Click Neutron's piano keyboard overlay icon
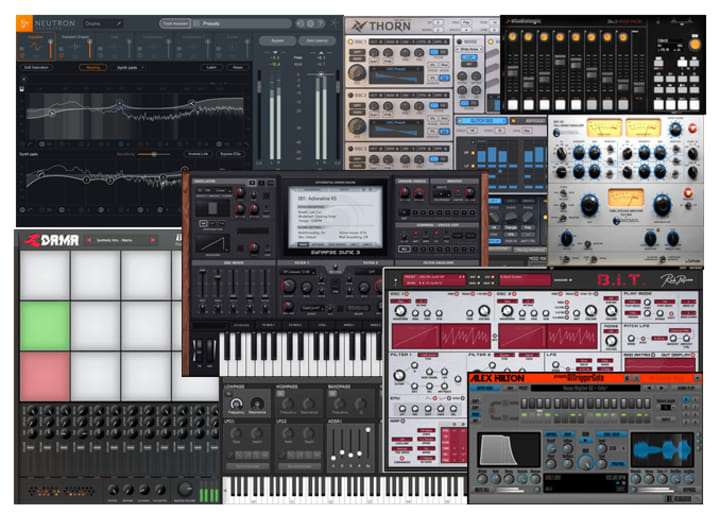 click(x=22, y=89)
